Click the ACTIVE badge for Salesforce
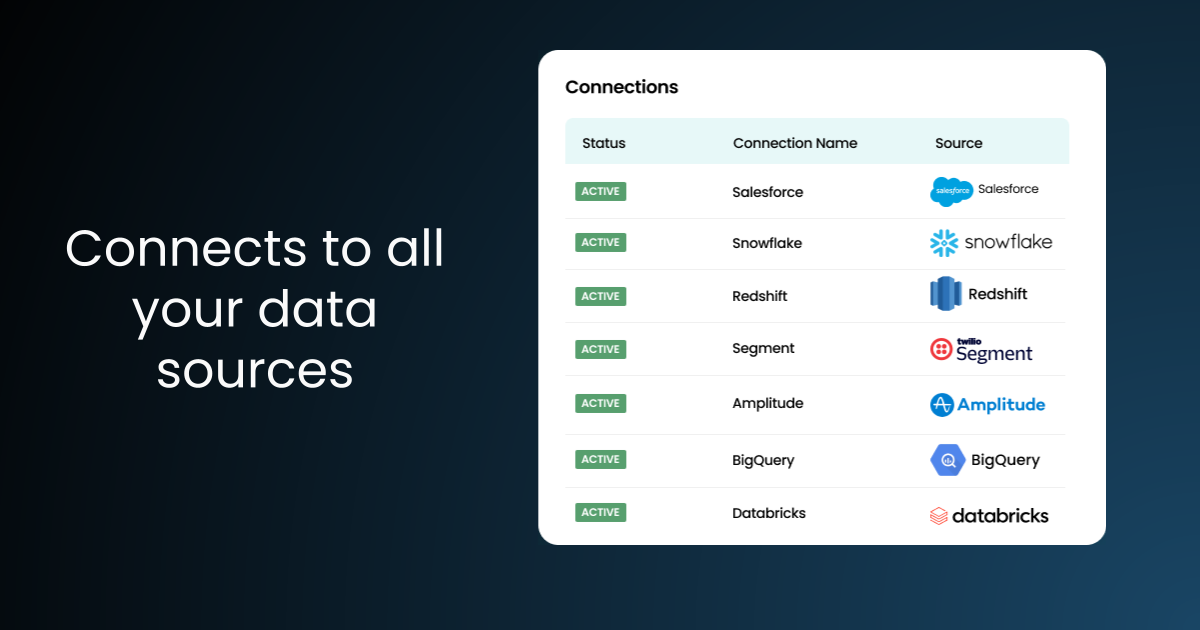 pyautogui.click(x=600, y=191)
